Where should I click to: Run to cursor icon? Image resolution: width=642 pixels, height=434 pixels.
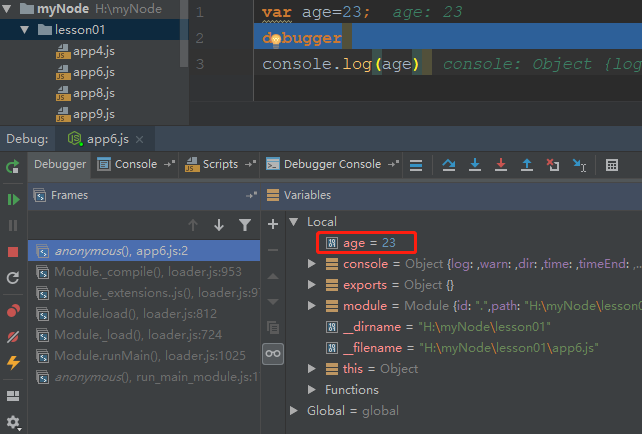[x=579, y=165]
